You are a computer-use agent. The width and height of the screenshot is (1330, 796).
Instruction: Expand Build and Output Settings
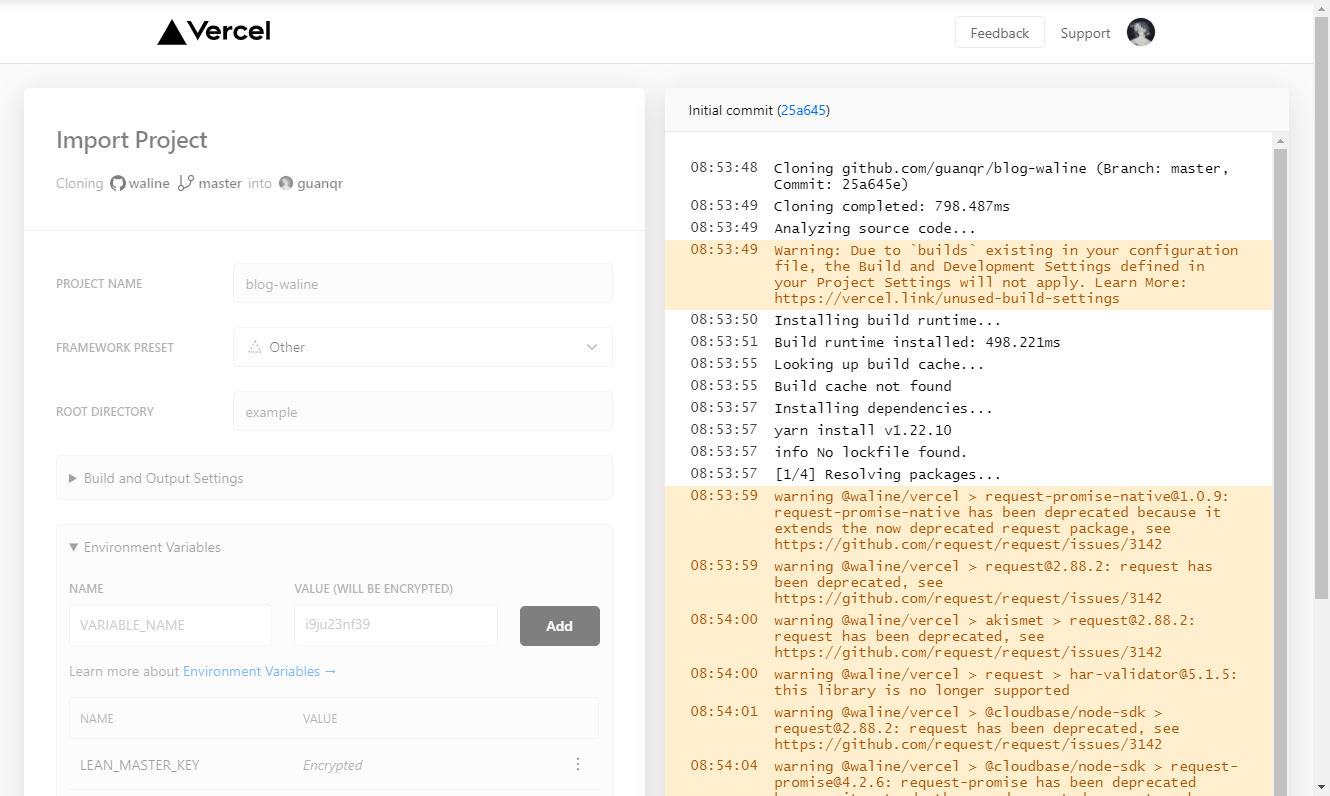pyautogui.click(x=334, y=478)
